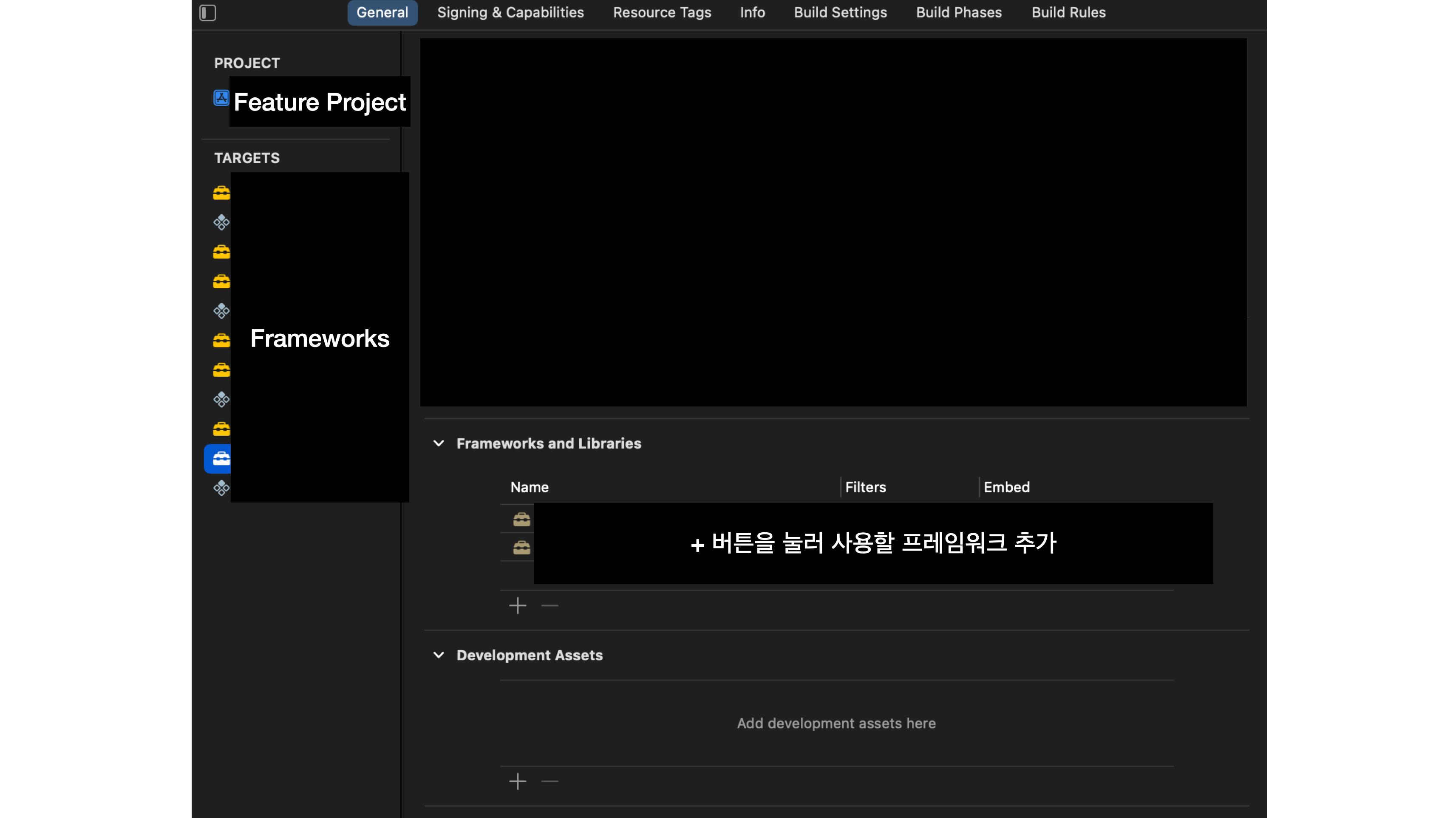
Task: Select the Feature Project blueprint icon
Action: click(221, 98)
